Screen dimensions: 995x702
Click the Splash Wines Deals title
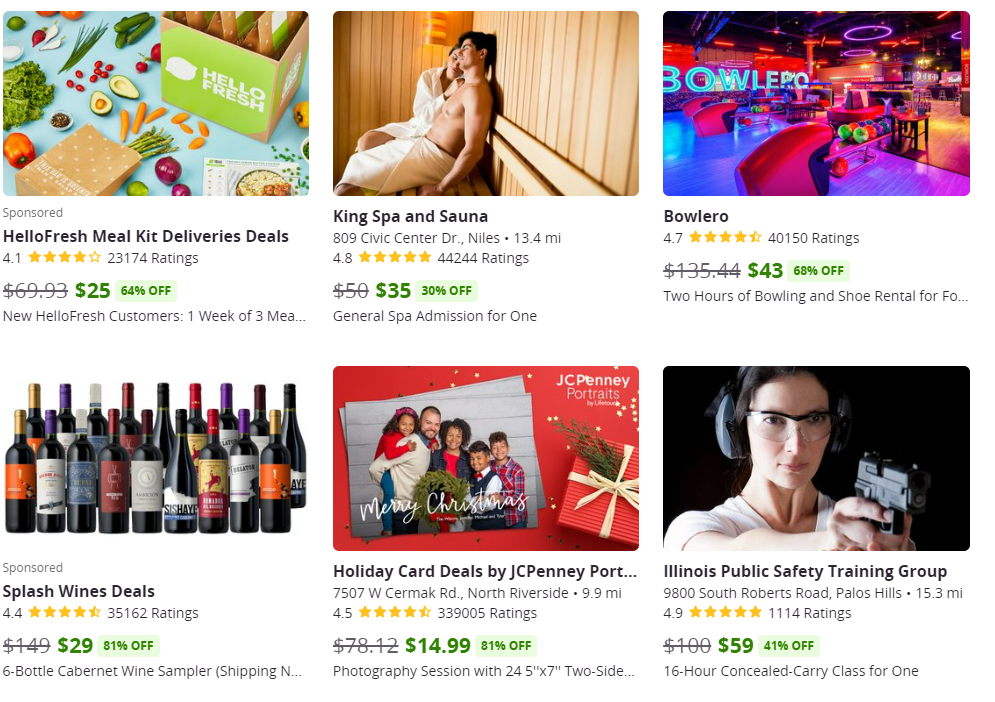[x=79, y=591]
